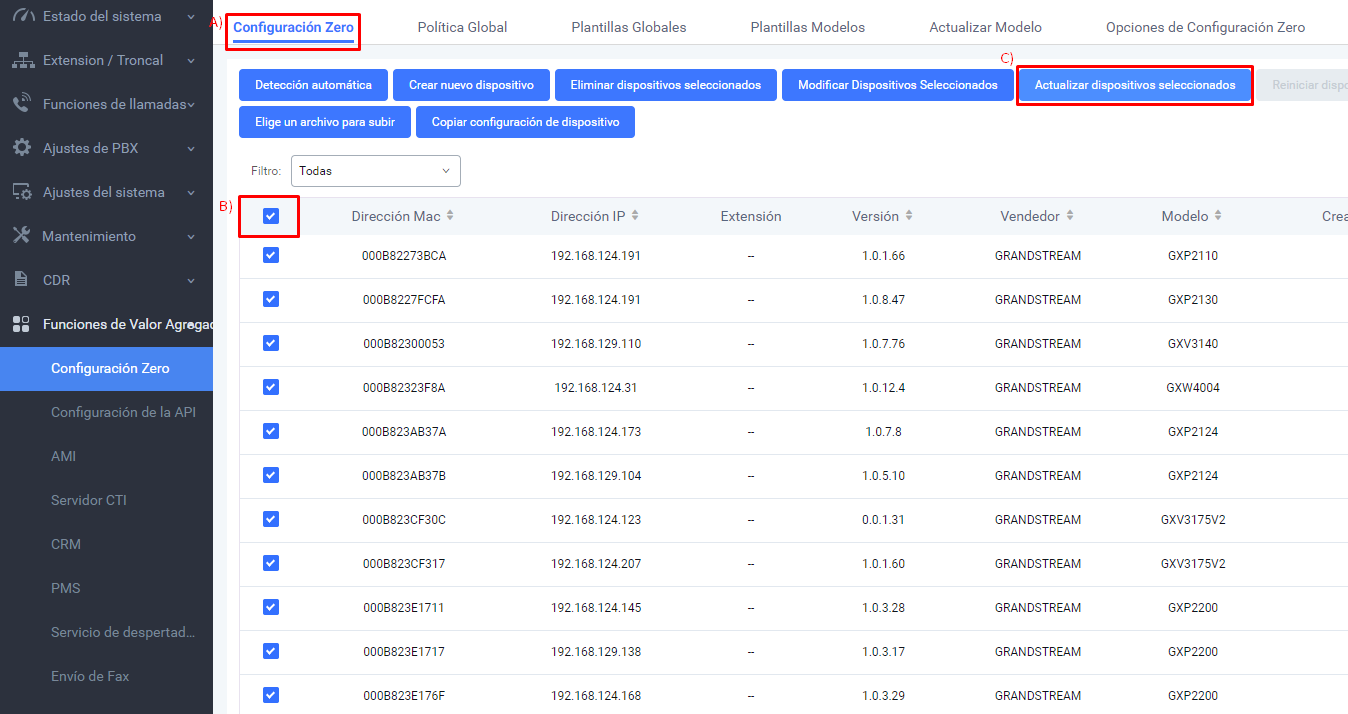Uncheck the checkbox for 000B823CF317
Image resolution: width=1348 pixels, height=714 pixels.
(270, 563)
